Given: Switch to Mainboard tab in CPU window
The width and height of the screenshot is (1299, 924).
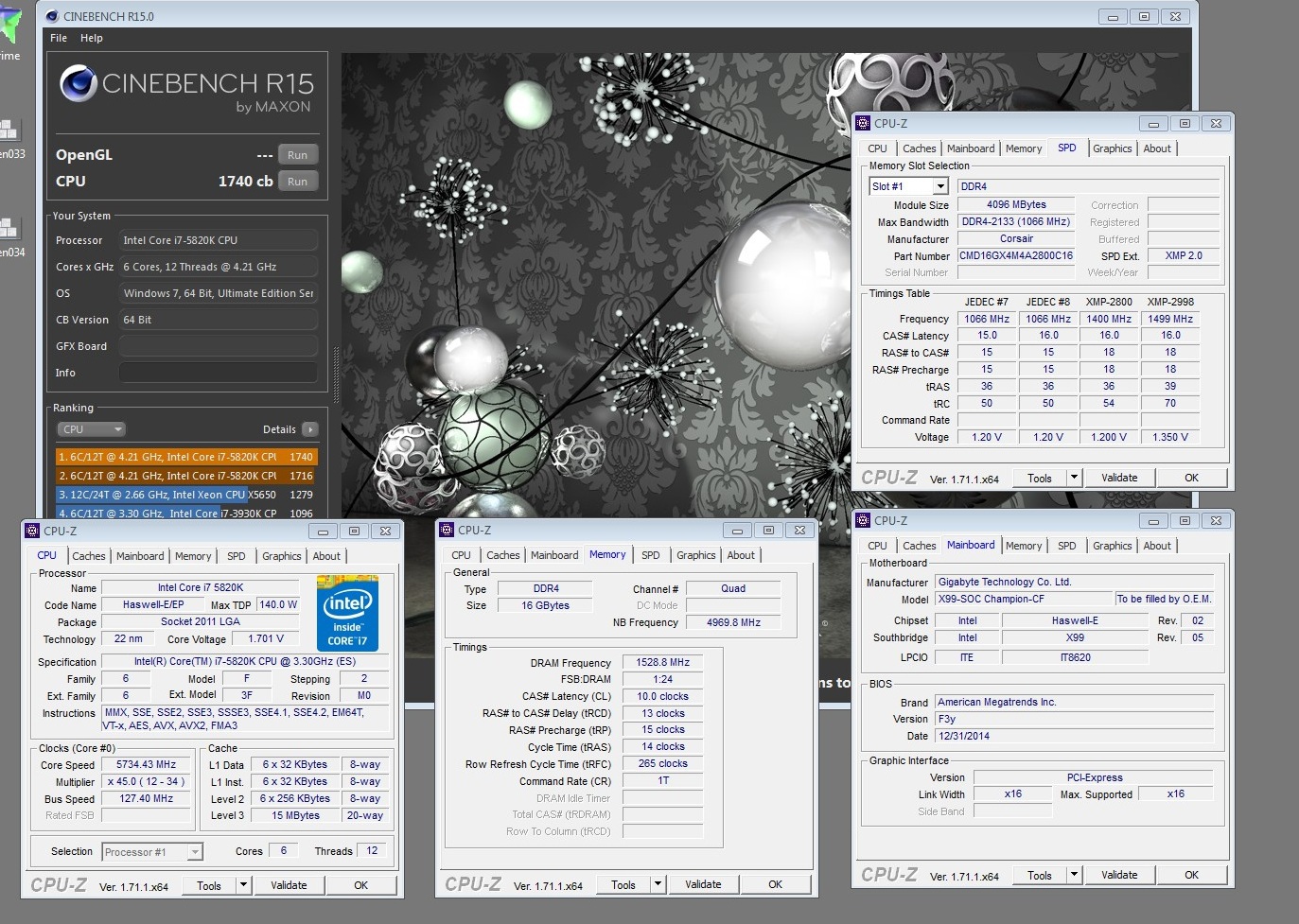Looking at the screenshot, I should 140,556.
